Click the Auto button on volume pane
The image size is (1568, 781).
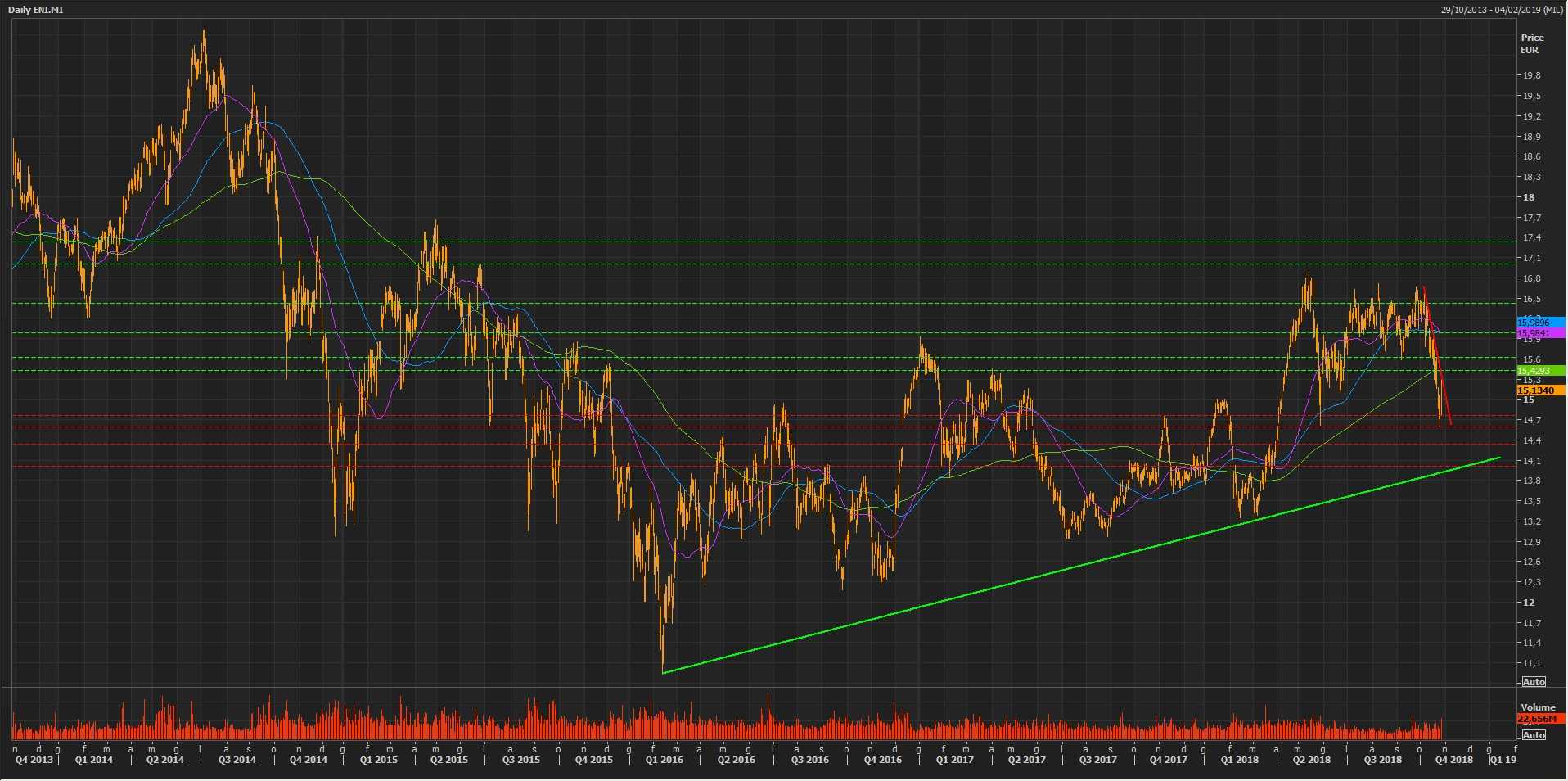tap(1533, 734)
